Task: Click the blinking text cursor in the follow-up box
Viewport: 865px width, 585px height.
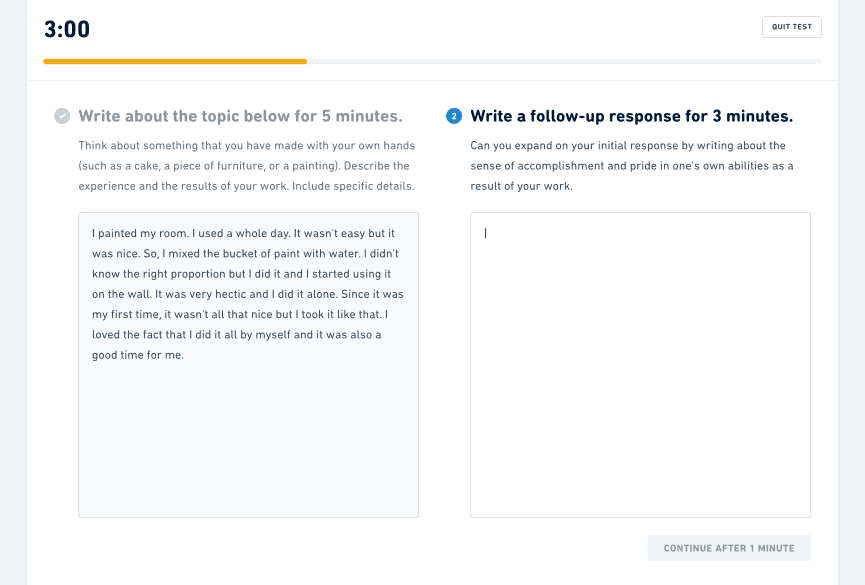Action: click(485, 233)
